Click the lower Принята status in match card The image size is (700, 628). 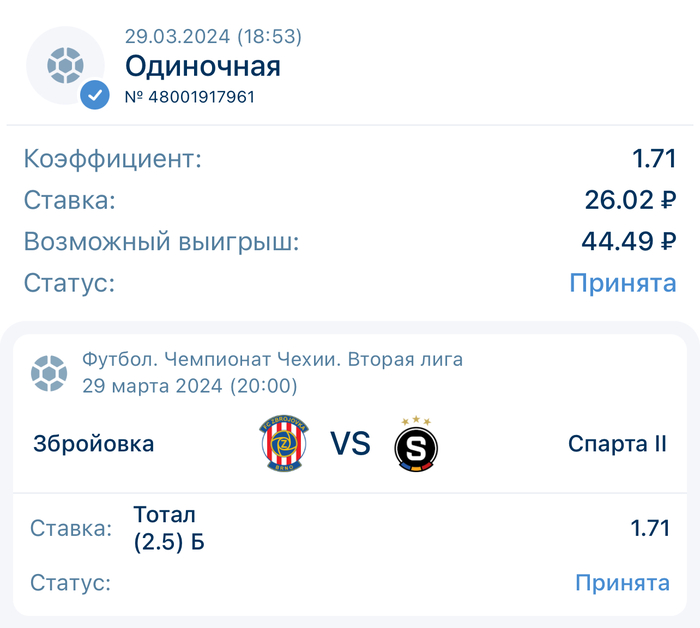(621, 582)
